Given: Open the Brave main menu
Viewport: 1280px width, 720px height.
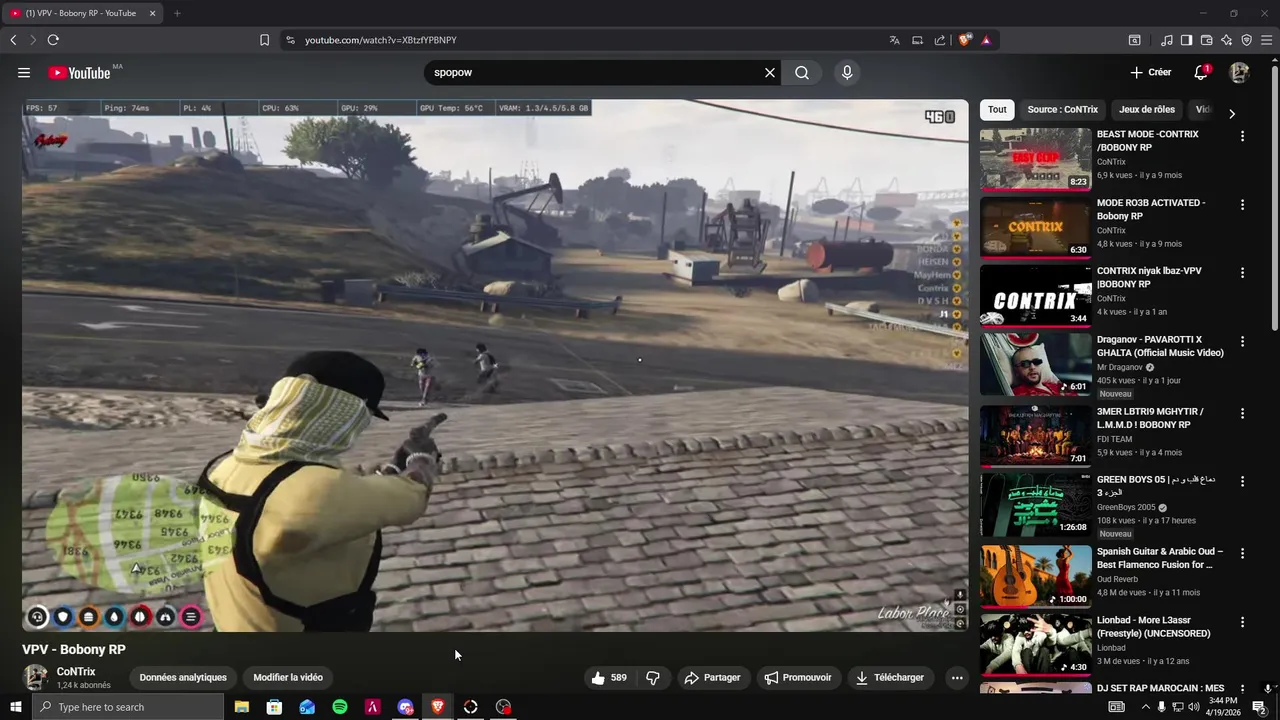Looking at the screenshot, I should 1266,40.
